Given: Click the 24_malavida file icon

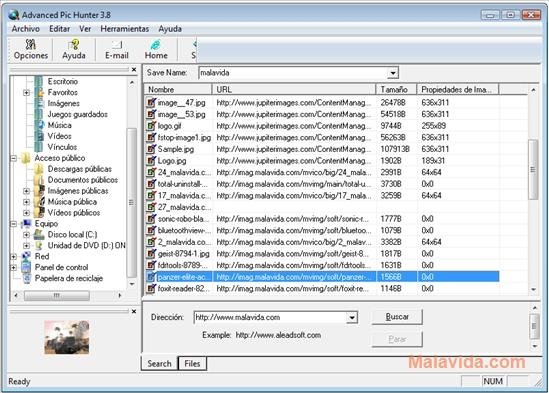Looking at the screenshot, I should coord(151,172).
